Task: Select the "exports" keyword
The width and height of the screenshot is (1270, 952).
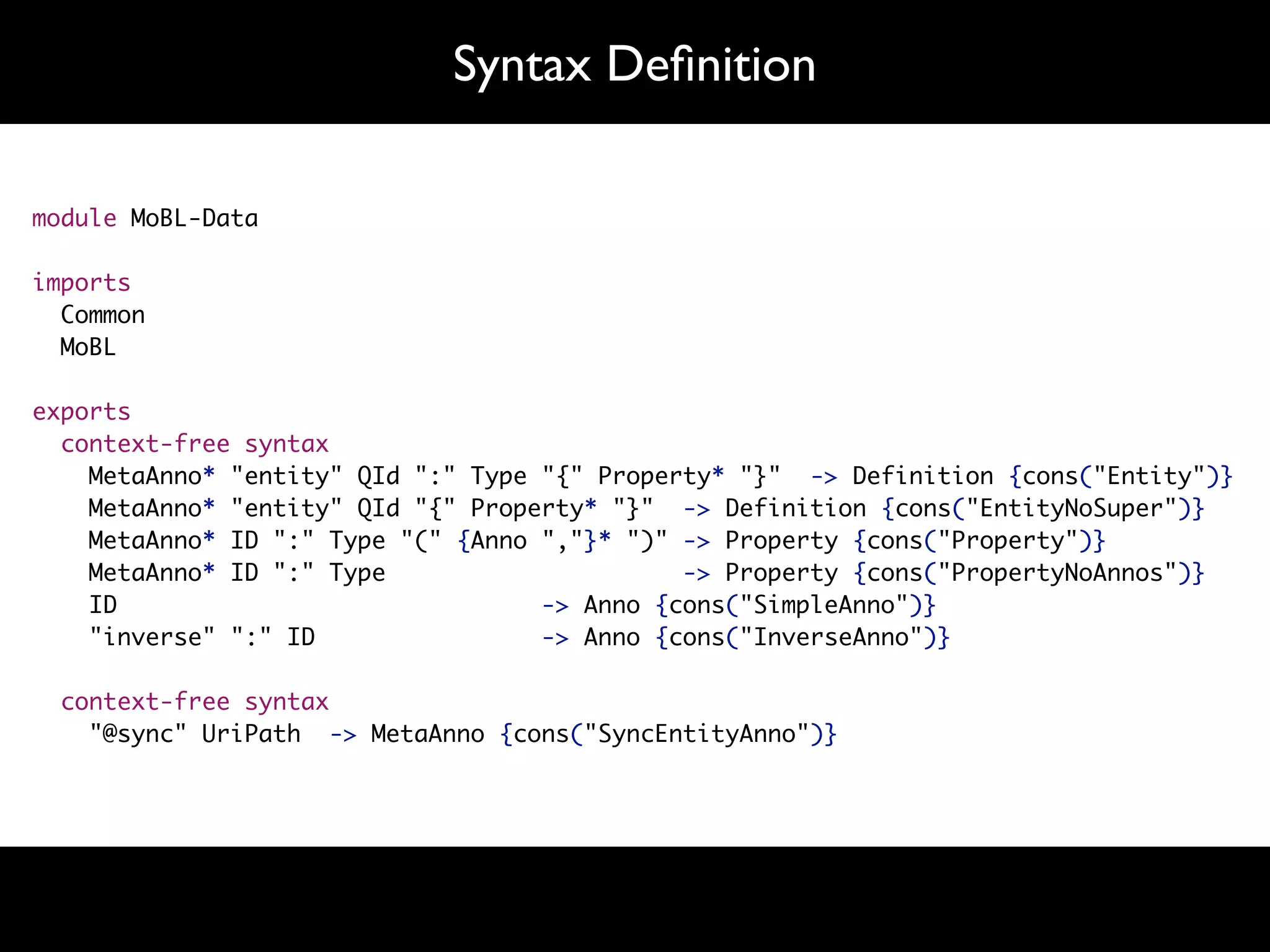Action: 81,412
